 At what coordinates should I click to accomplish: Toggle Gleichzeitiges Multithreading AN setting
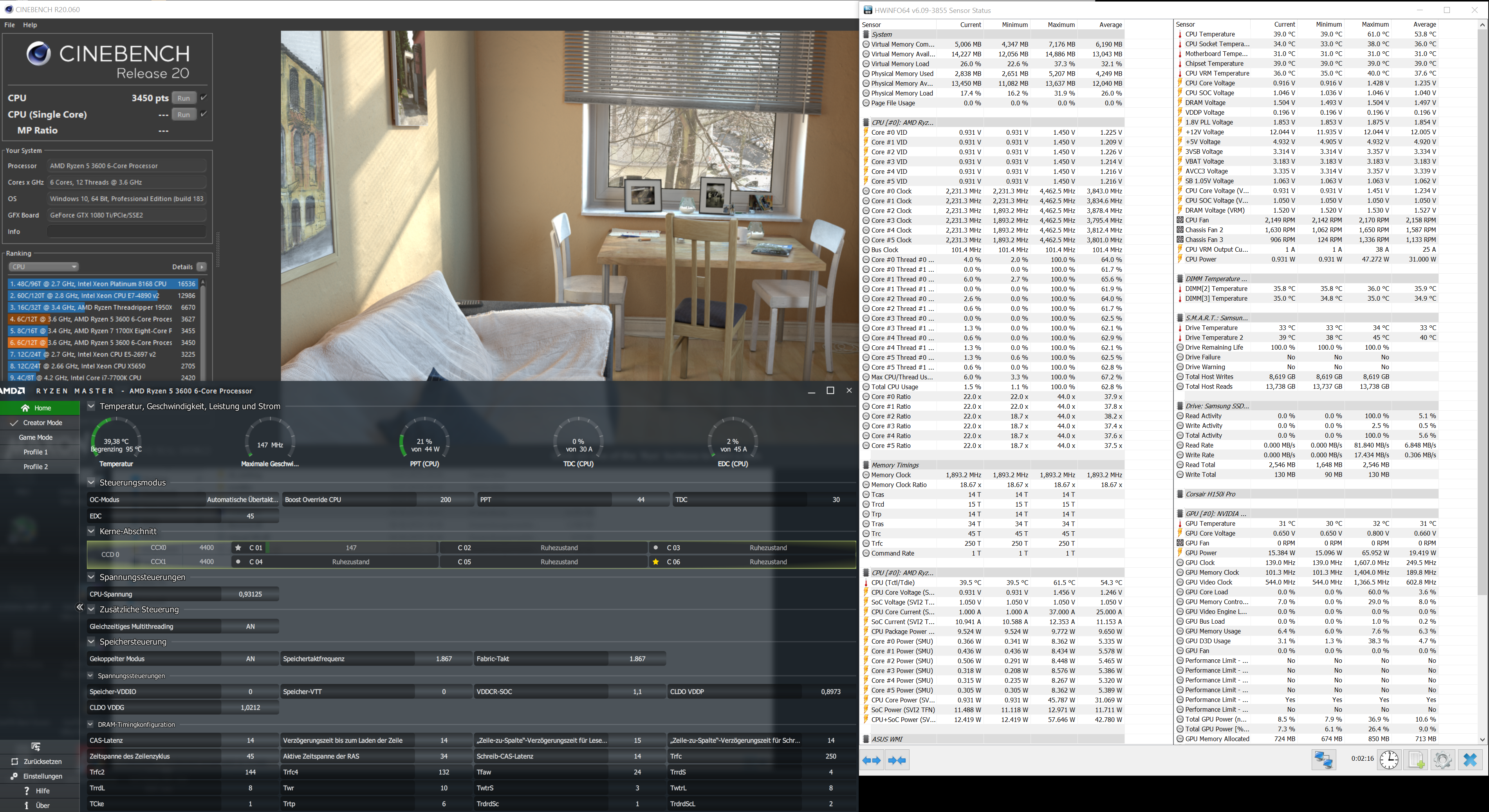tap(250, 626)
